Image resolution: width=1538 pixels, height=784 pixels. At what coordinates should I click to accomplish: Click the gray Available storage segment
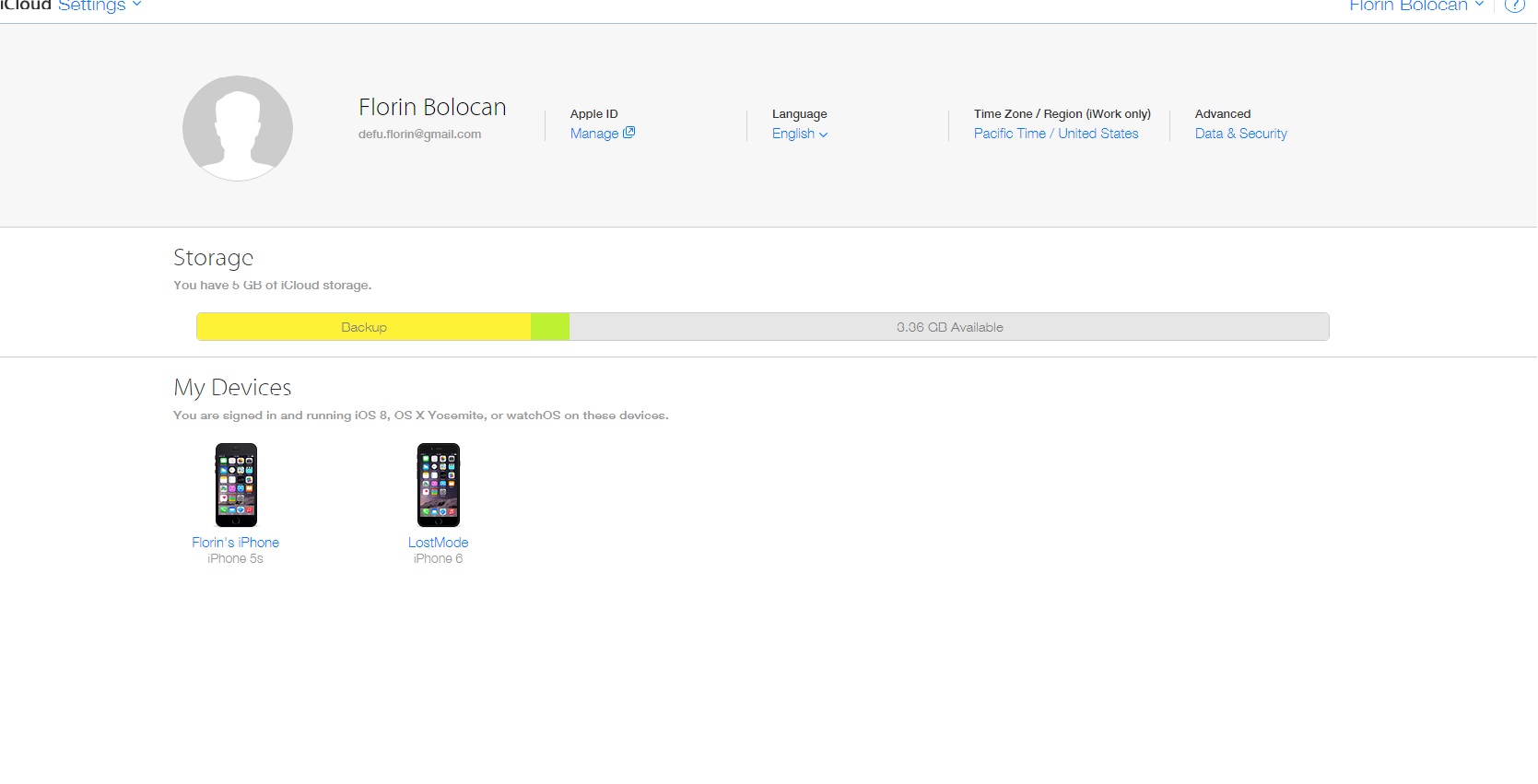[949, 327]
